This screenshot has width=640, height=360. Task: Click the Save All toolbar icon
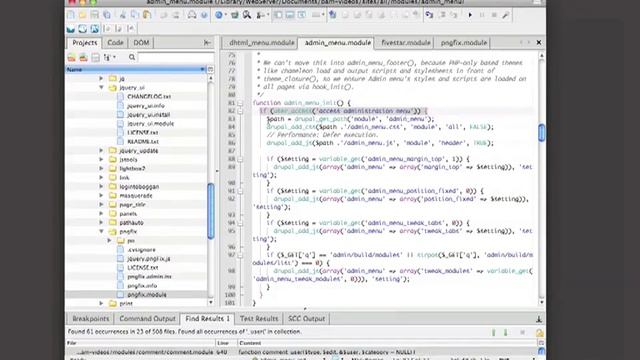pyautogui.click(x=107, y=15)
